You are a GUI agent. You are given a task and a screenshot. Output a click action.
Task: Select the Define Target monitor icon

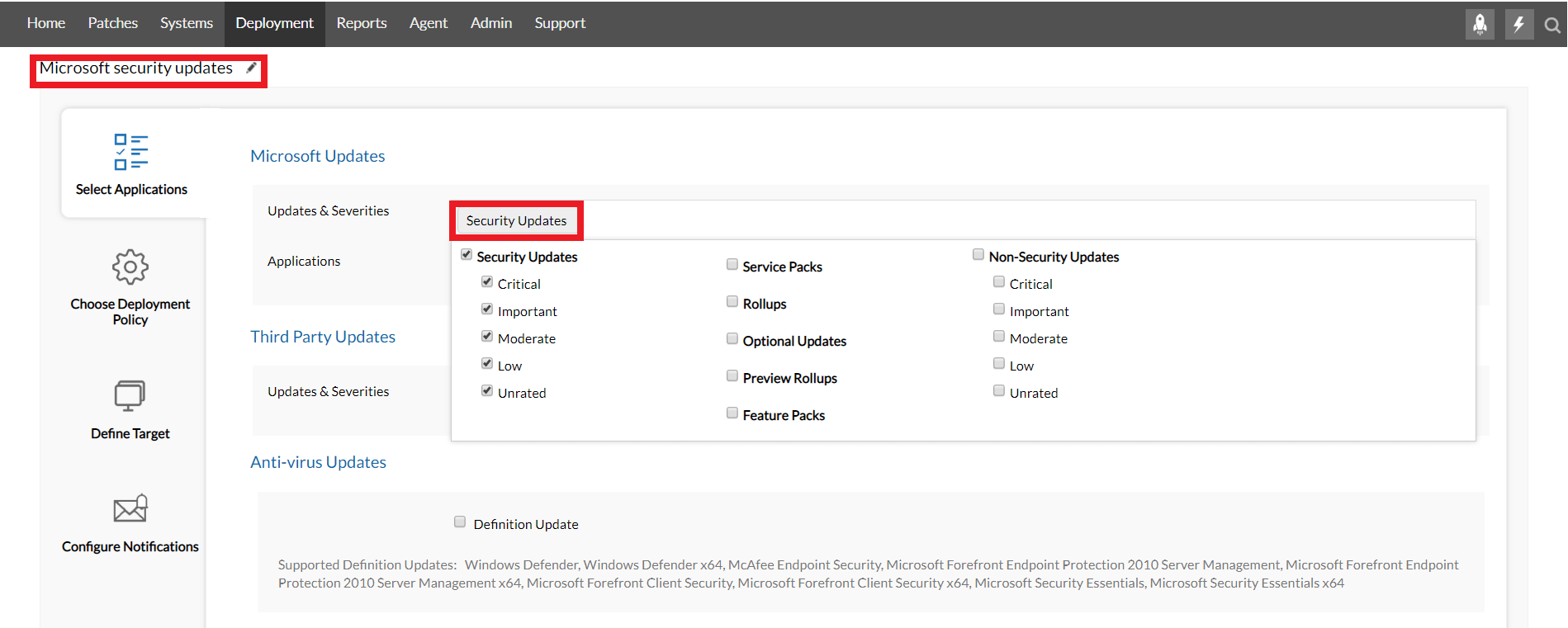(x=130, y=395)
